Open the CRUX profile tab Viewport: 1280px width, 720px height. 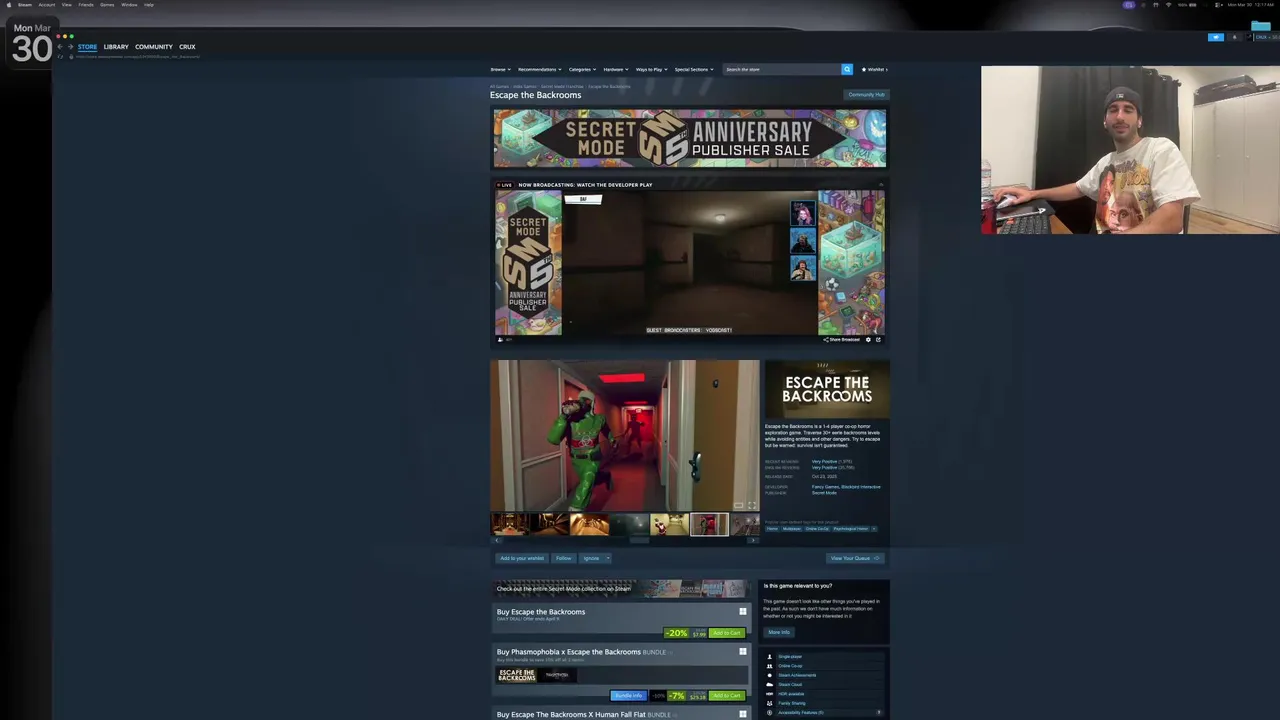(x=187, y=47)
